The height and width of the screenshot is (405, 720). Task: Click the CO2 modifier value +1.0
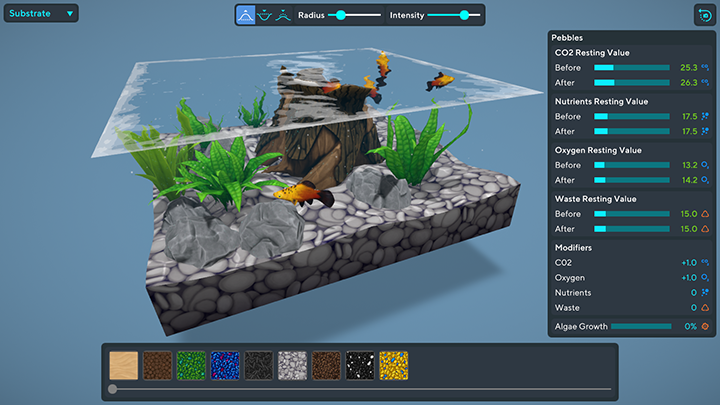coord(689,263)
